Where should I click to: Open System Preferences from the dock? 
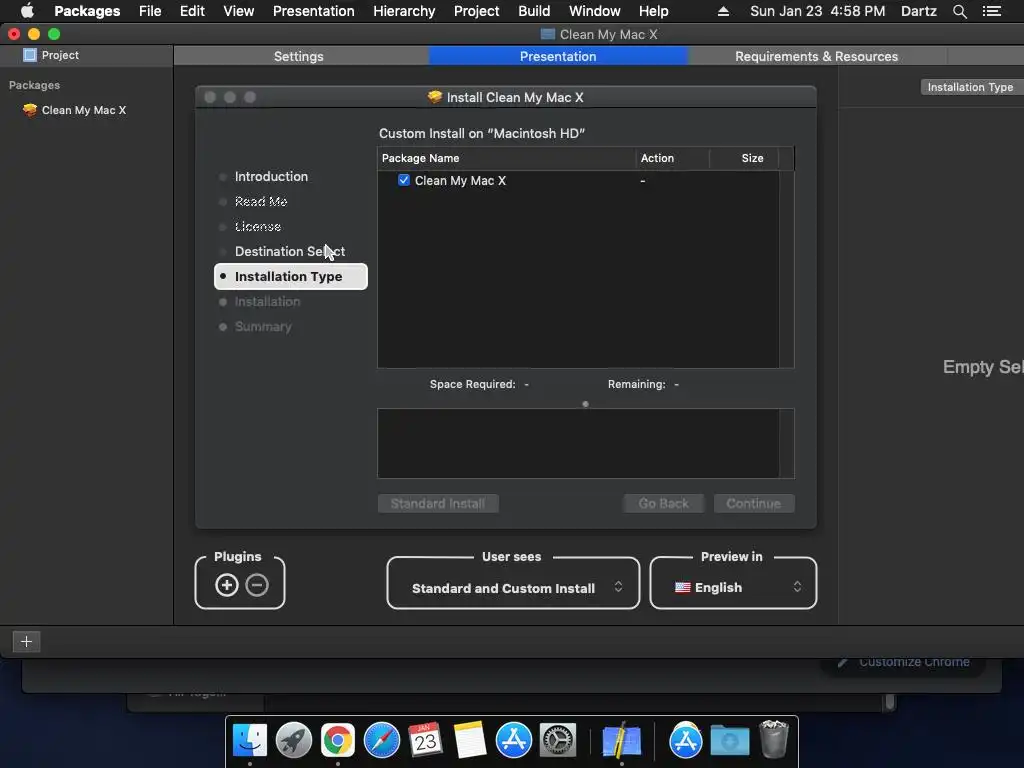tap(558, 741)
